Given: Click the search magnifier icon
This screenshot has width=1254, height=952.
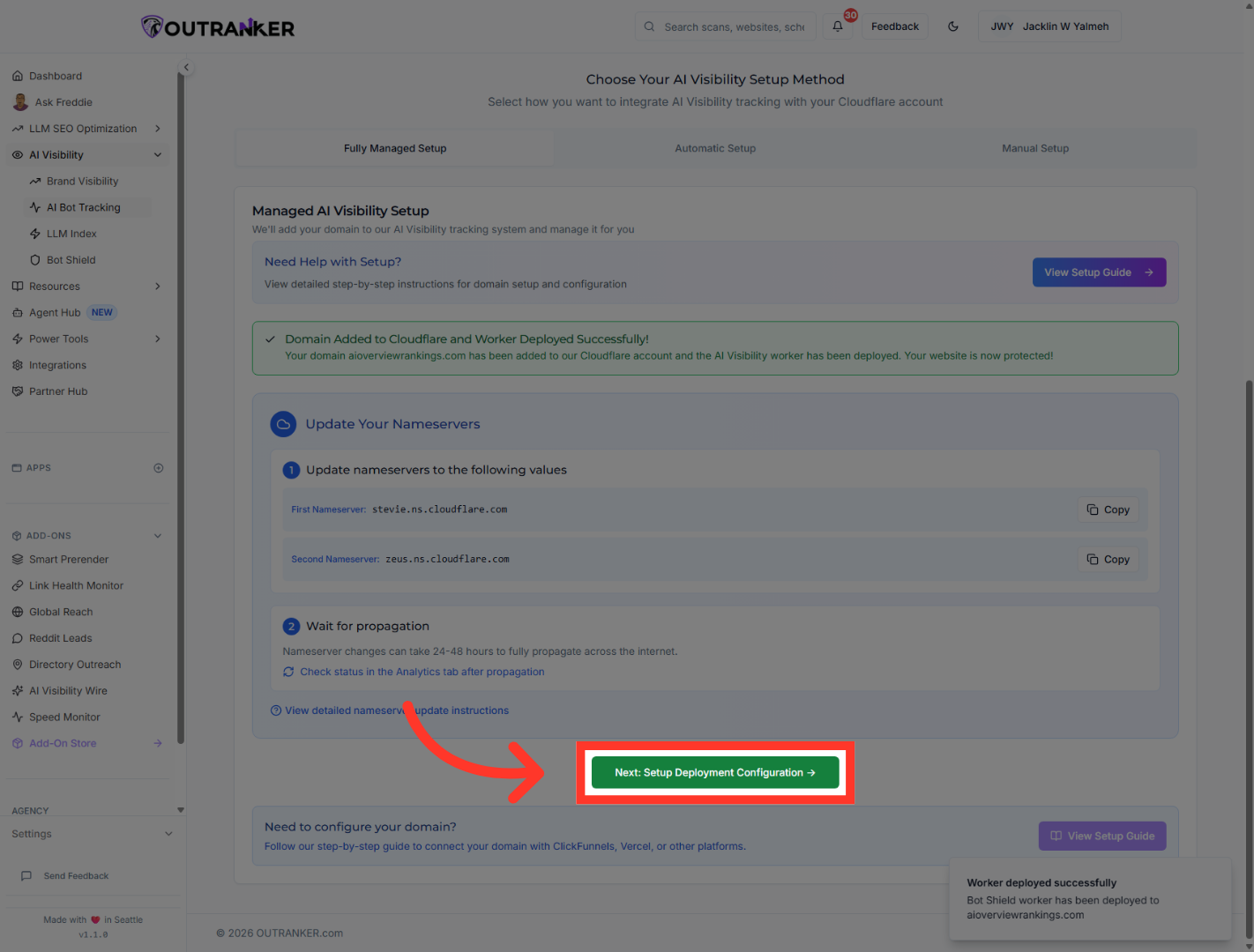Looking at the screenshot, I should point(649,26).
